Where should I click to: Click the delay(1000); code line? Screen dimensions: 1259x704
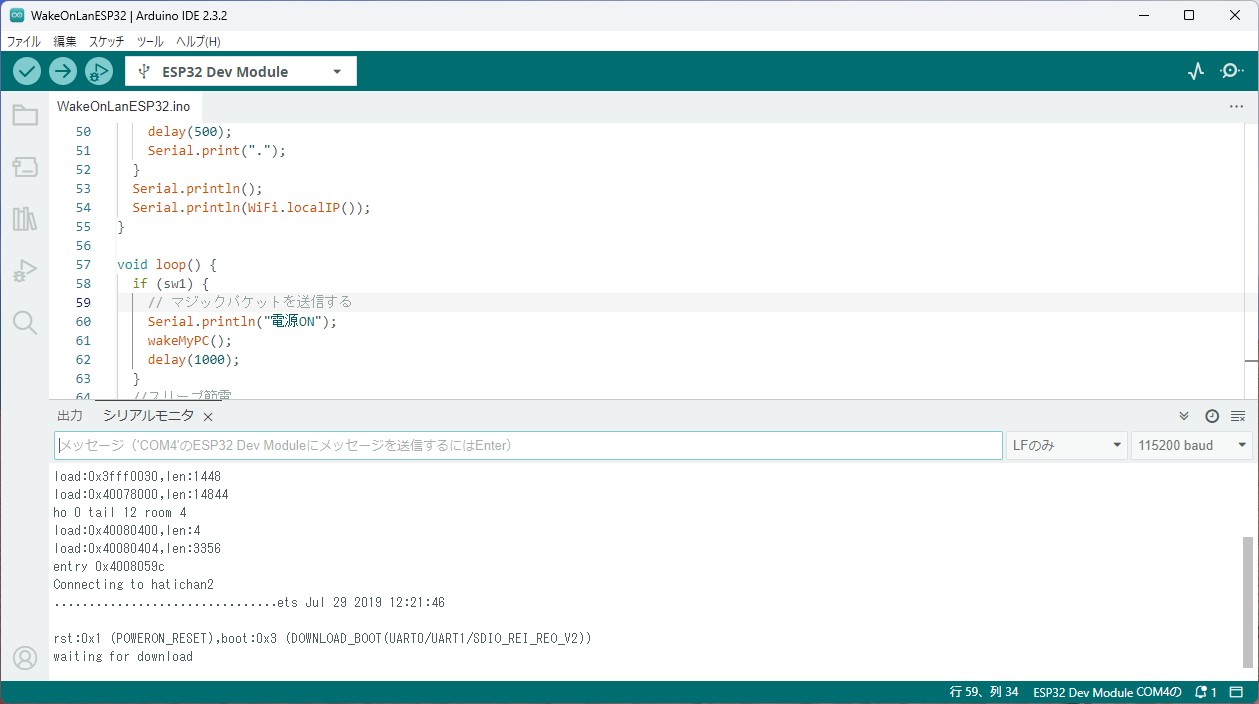[x=194, y=360]
